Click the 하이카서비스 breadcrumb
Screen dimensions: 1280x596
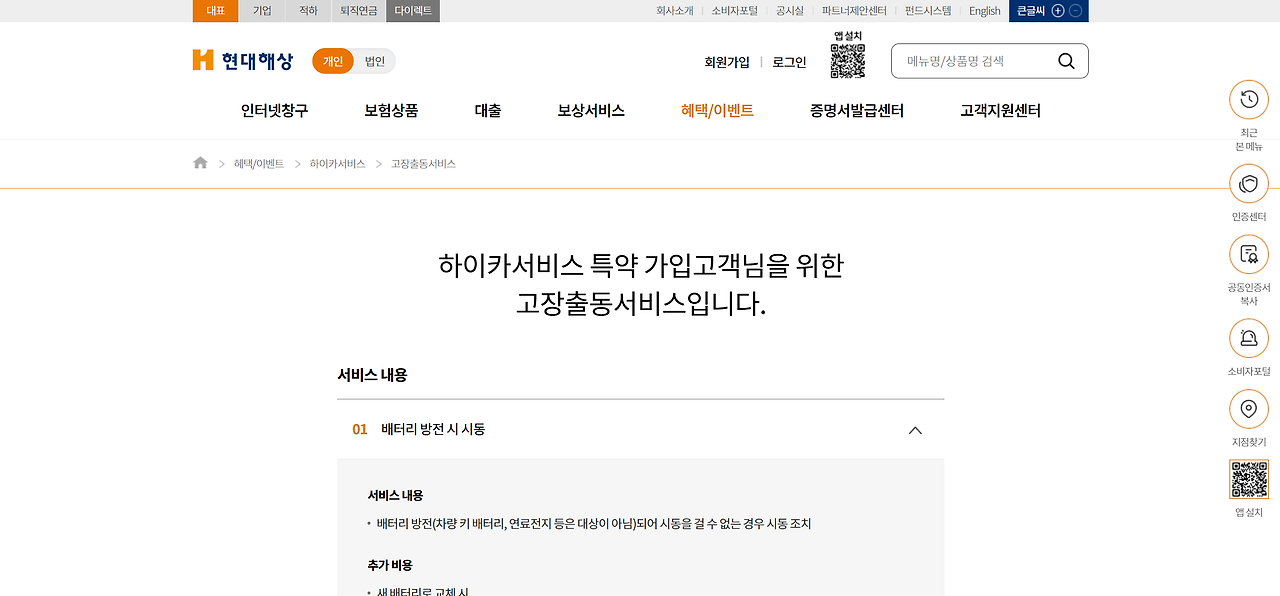point(338,163)
